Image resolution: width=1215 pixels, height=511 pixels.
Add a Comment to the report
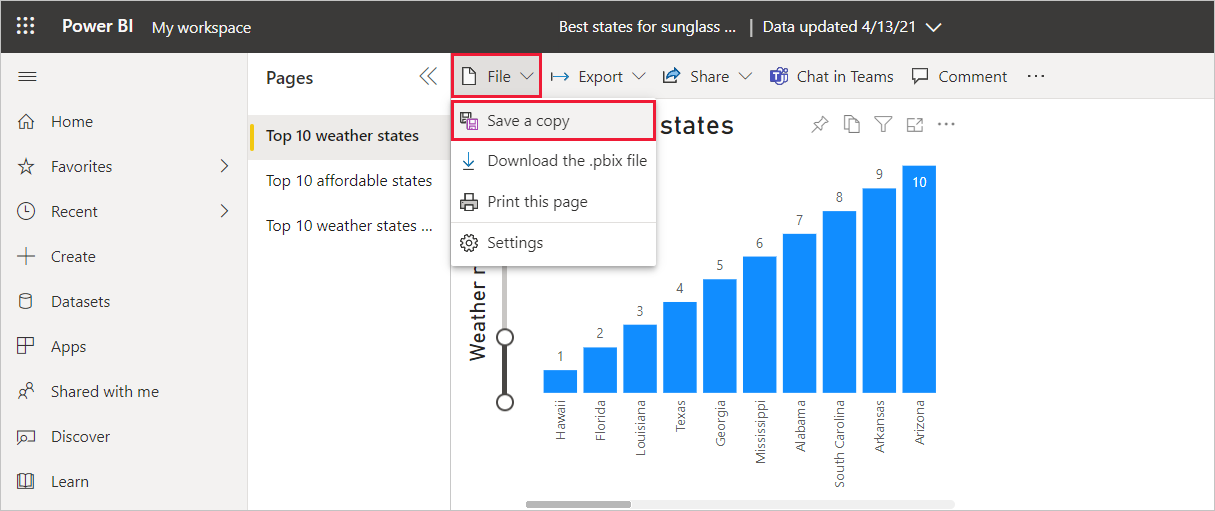pos(959,77)
